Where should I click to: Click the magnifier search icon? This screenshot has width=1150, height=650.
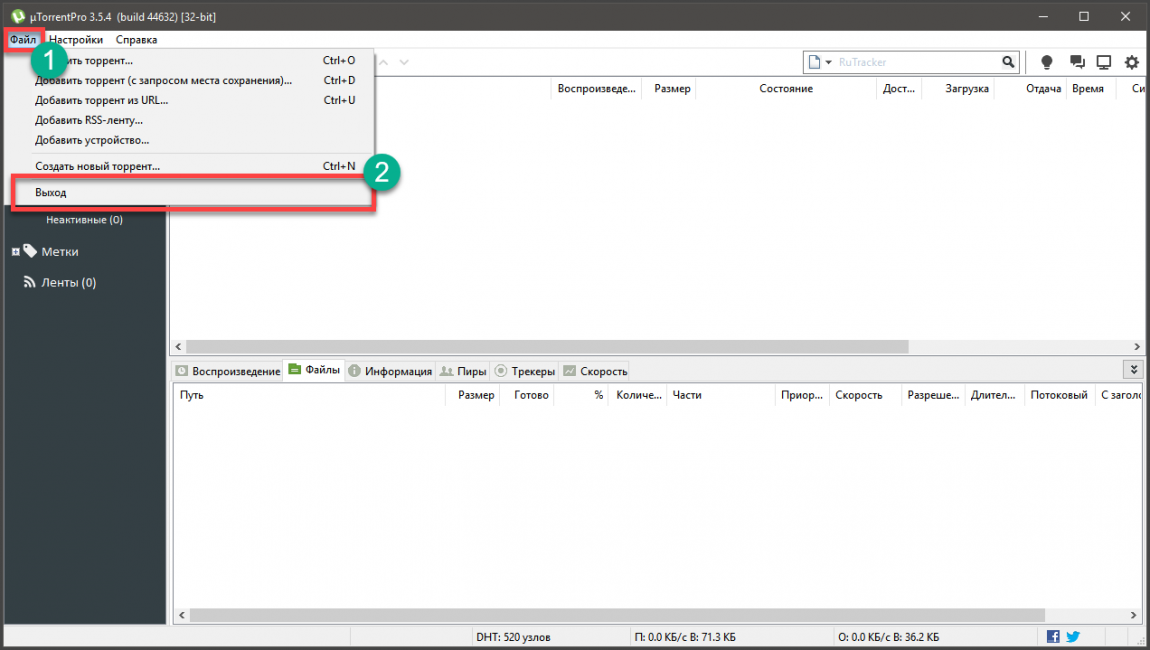[1008, 62]
